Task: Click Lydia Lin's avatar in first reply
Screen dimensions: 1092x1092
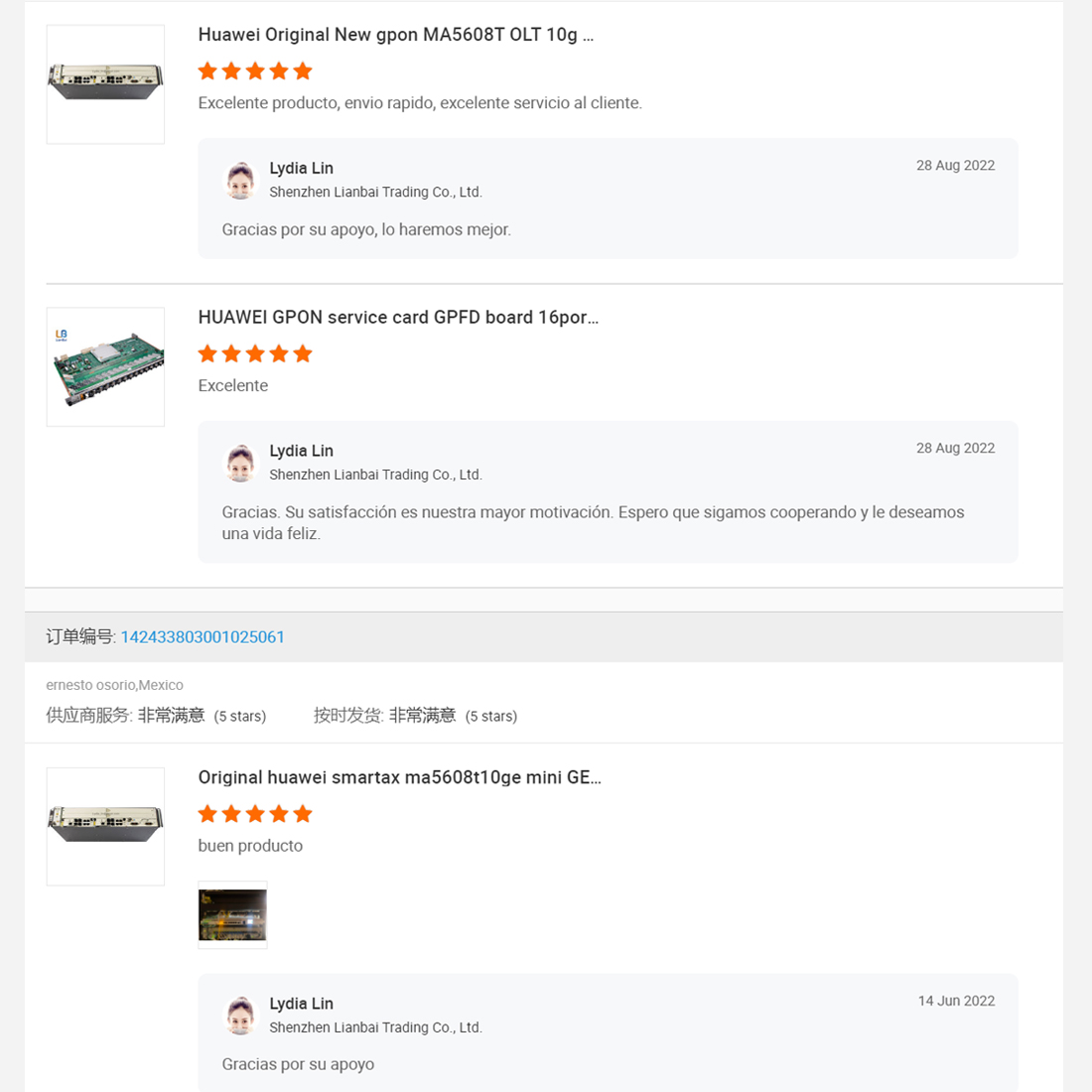Action: click(x=240, y=181)
